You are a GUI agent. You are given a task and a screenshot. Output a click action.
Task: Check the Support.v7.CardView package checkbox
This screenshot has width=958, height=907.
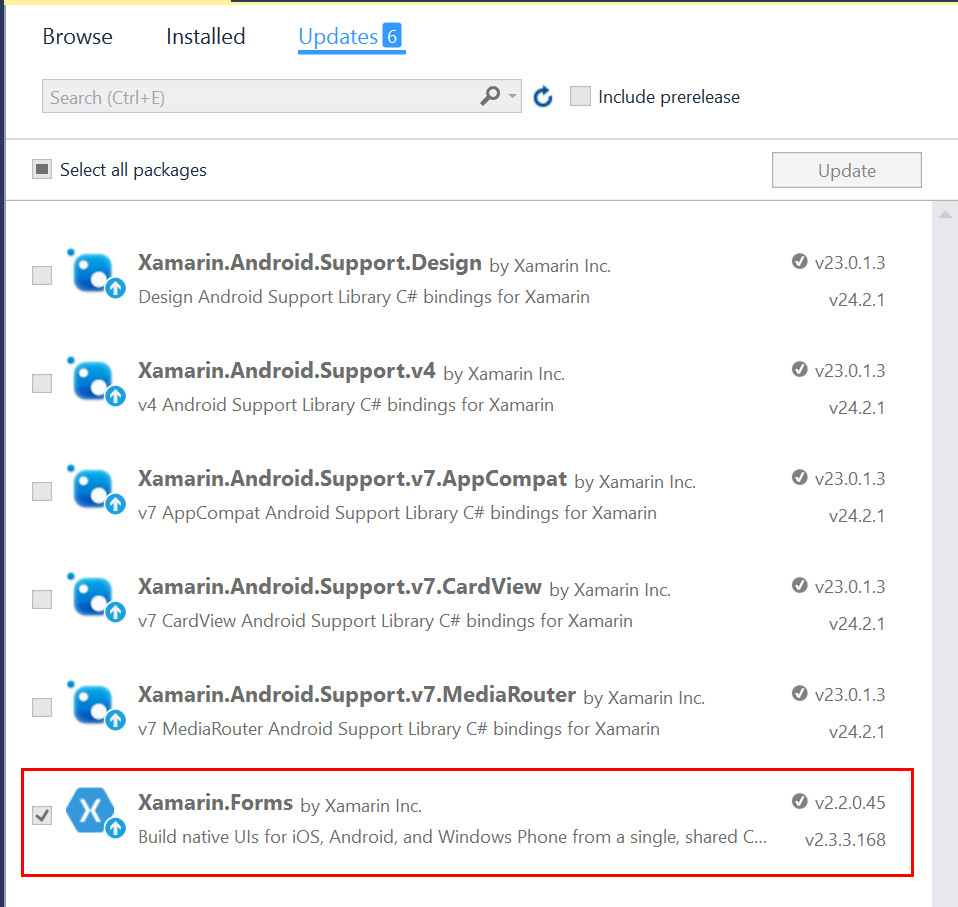42,599
